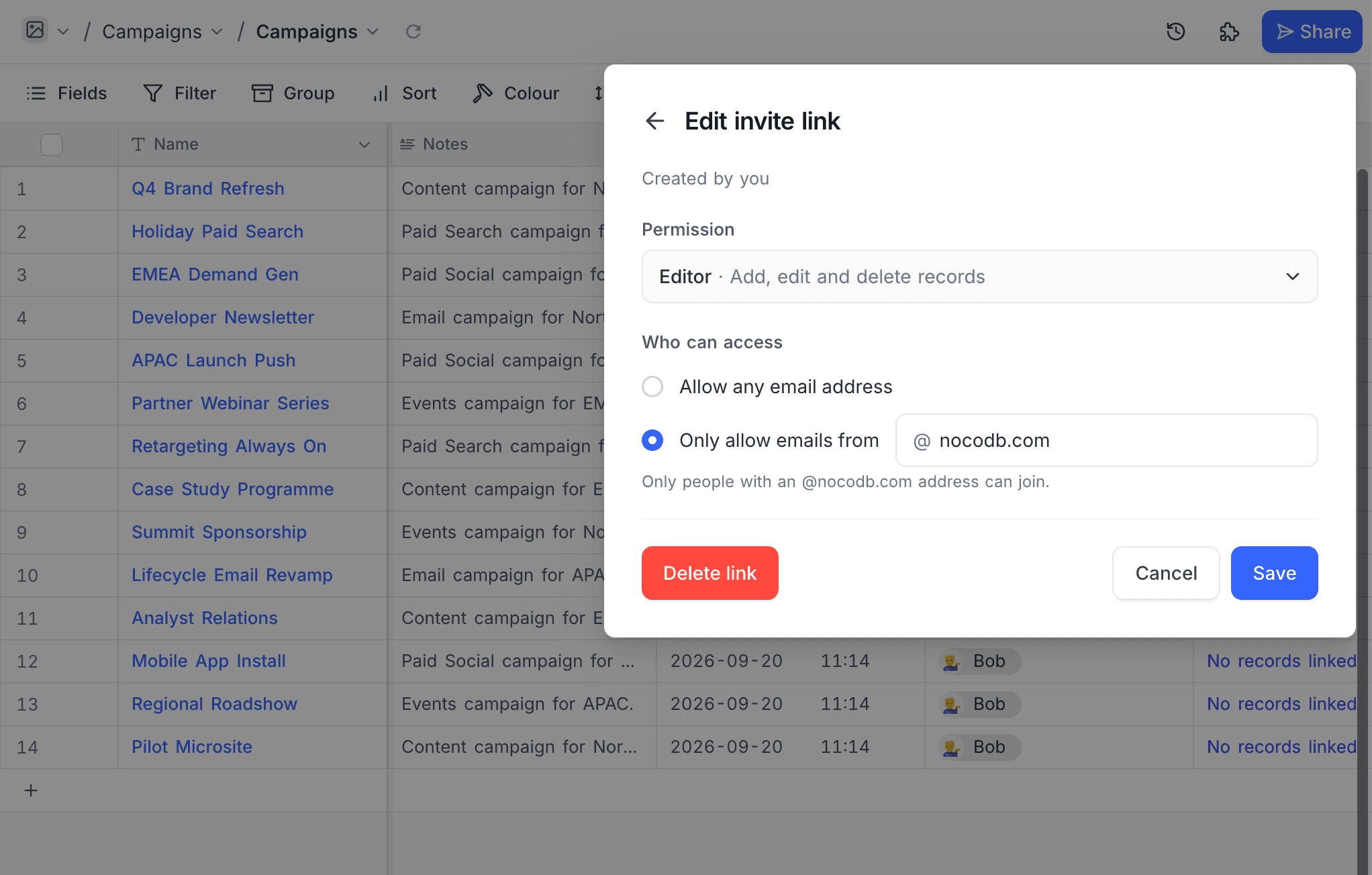Open the base icon menu in breadcrumb
Viewport: 1372px width, 875px height.
pos(35,31)
